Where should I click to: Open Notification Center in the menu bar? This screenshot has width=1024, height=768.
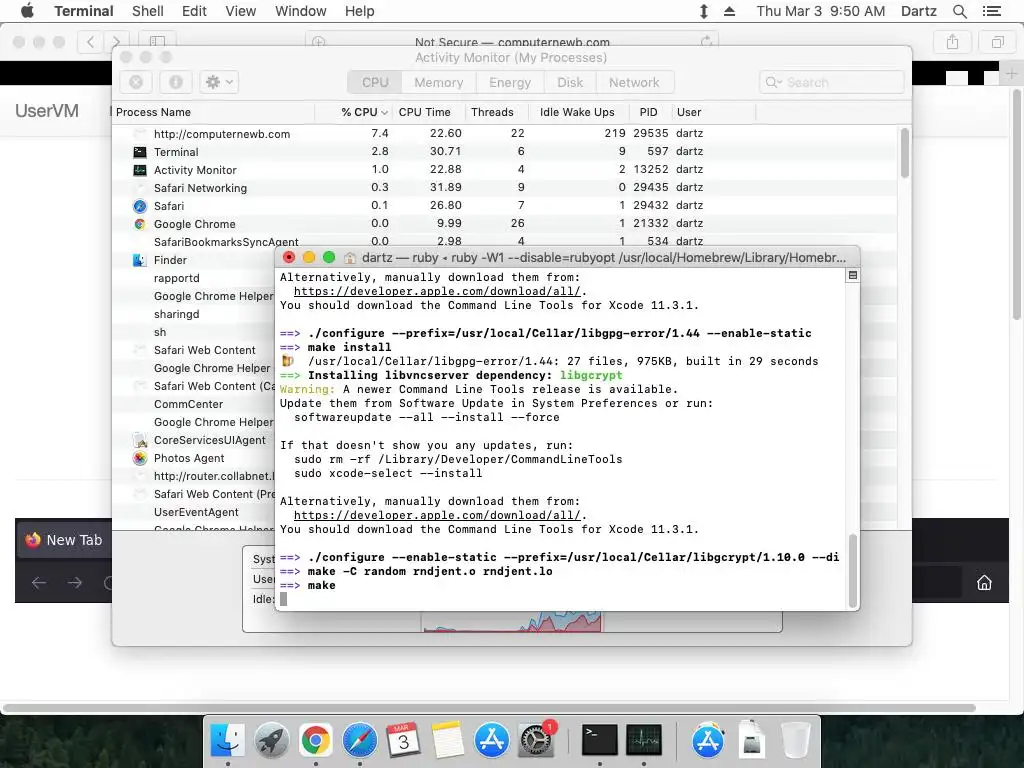click(x=991, y=11)
